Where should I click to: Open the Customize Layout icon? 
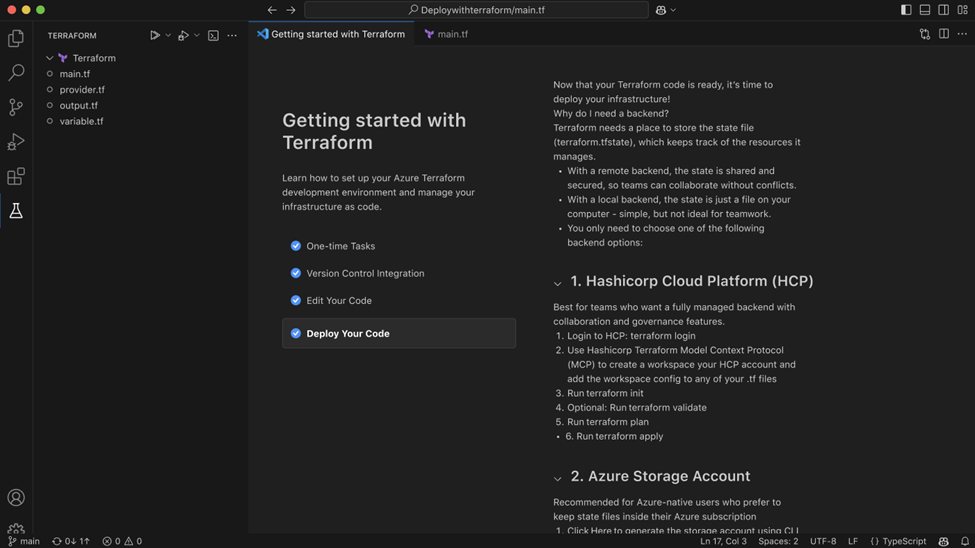point(963,10)
